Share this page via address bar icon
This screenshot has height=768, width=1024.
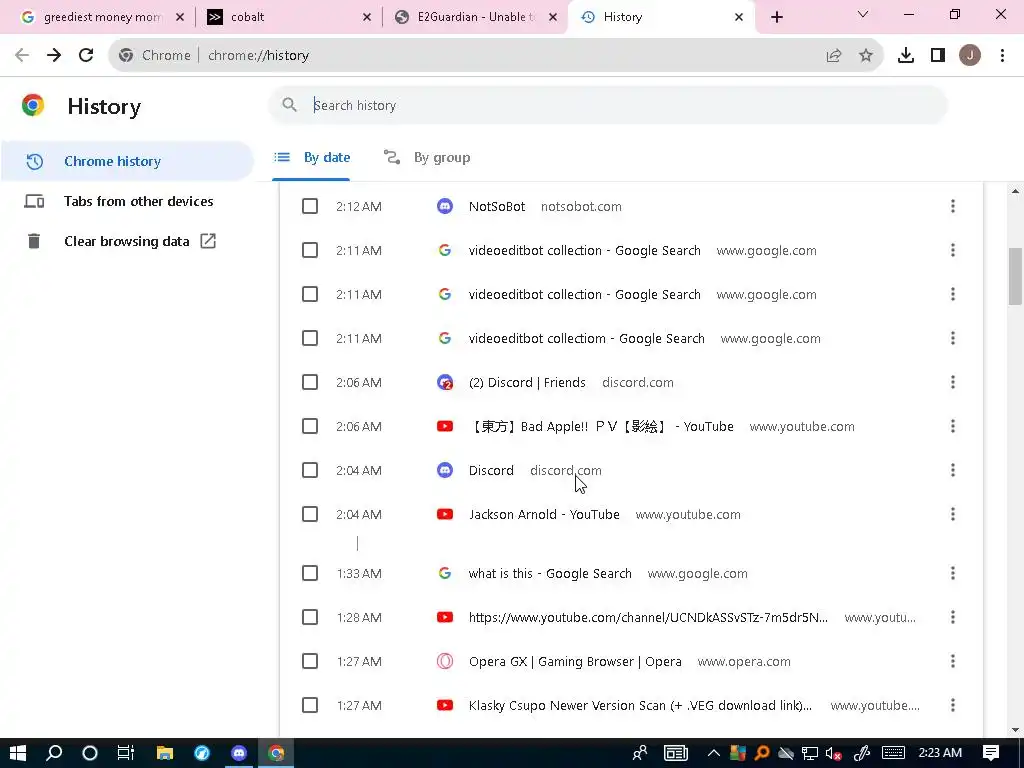(834, 56)
